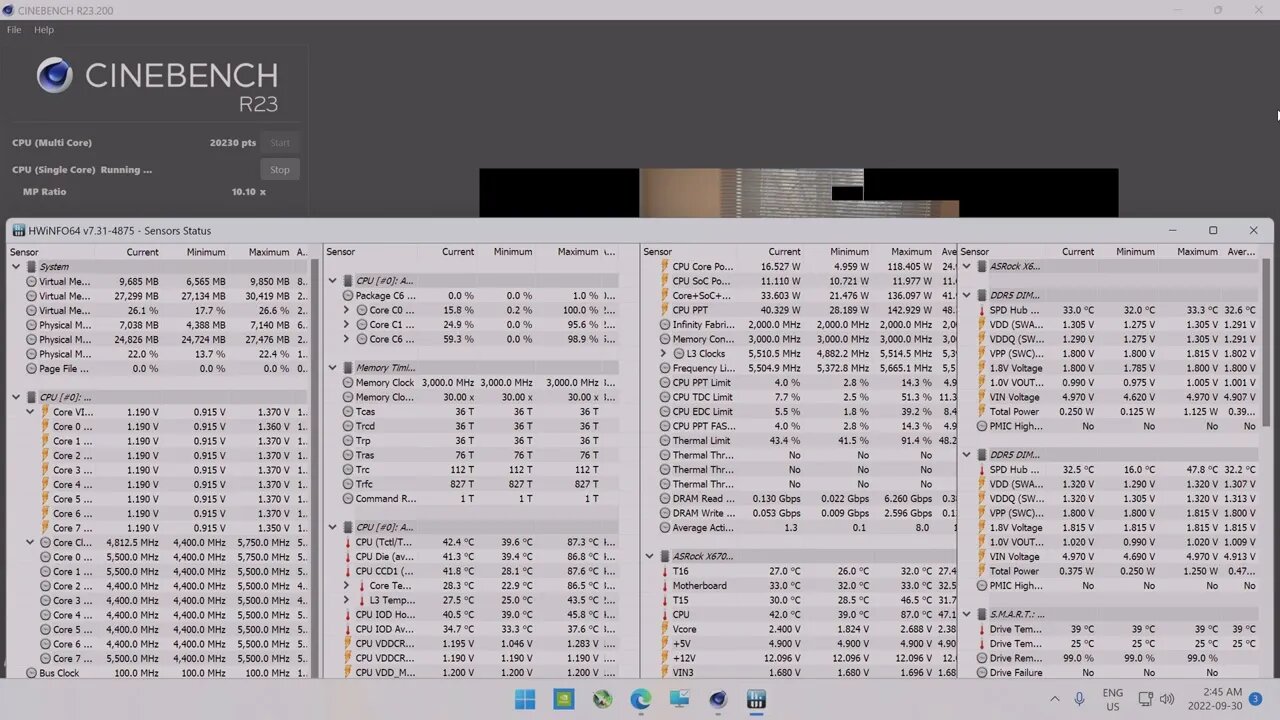This screenshot has height=720, width=1280.
Task: Click the System group chip icon
Action: pos(31,267)
